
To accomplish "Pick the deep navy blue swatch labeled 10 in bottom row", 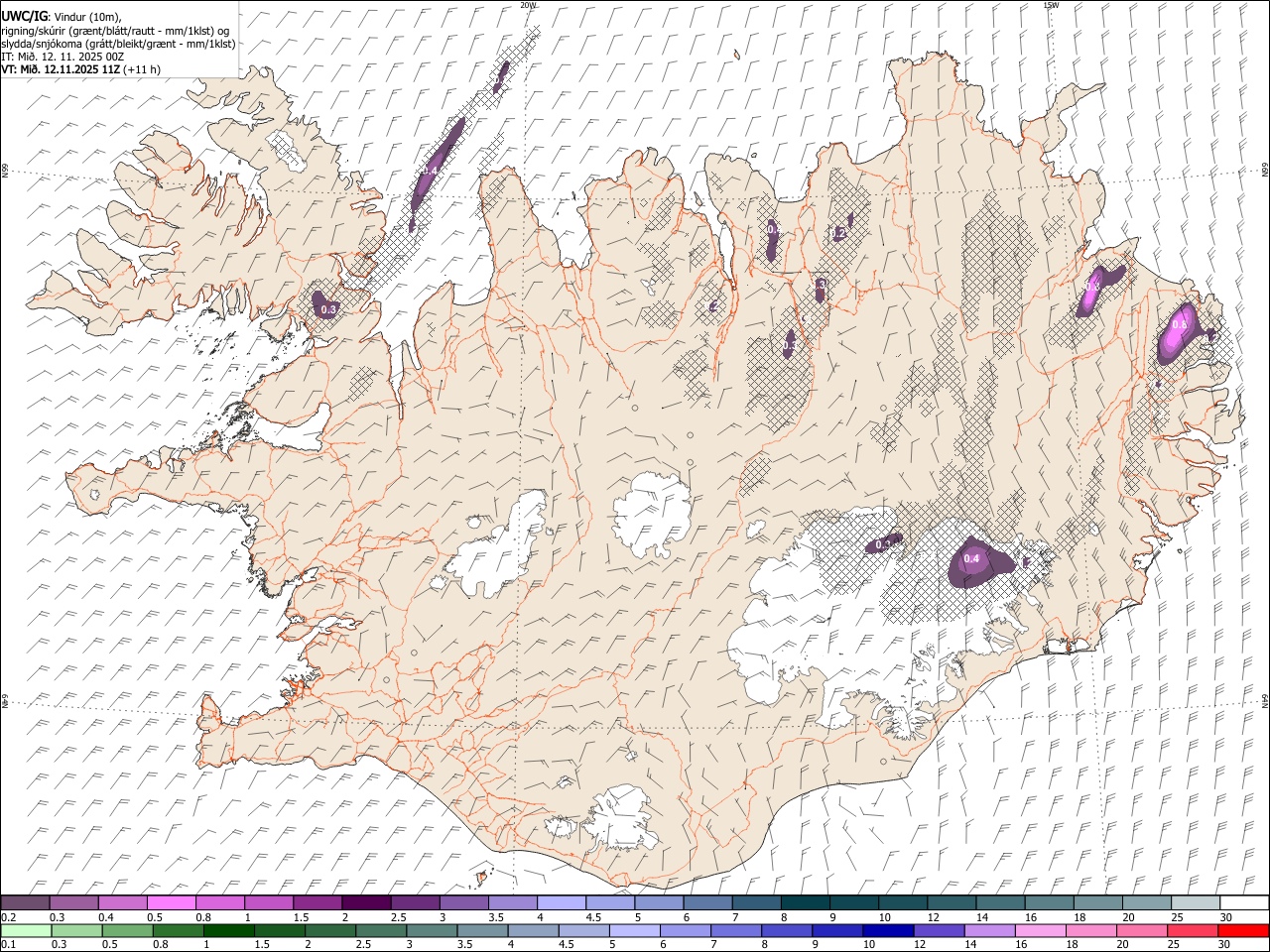I will click(889, 930).
